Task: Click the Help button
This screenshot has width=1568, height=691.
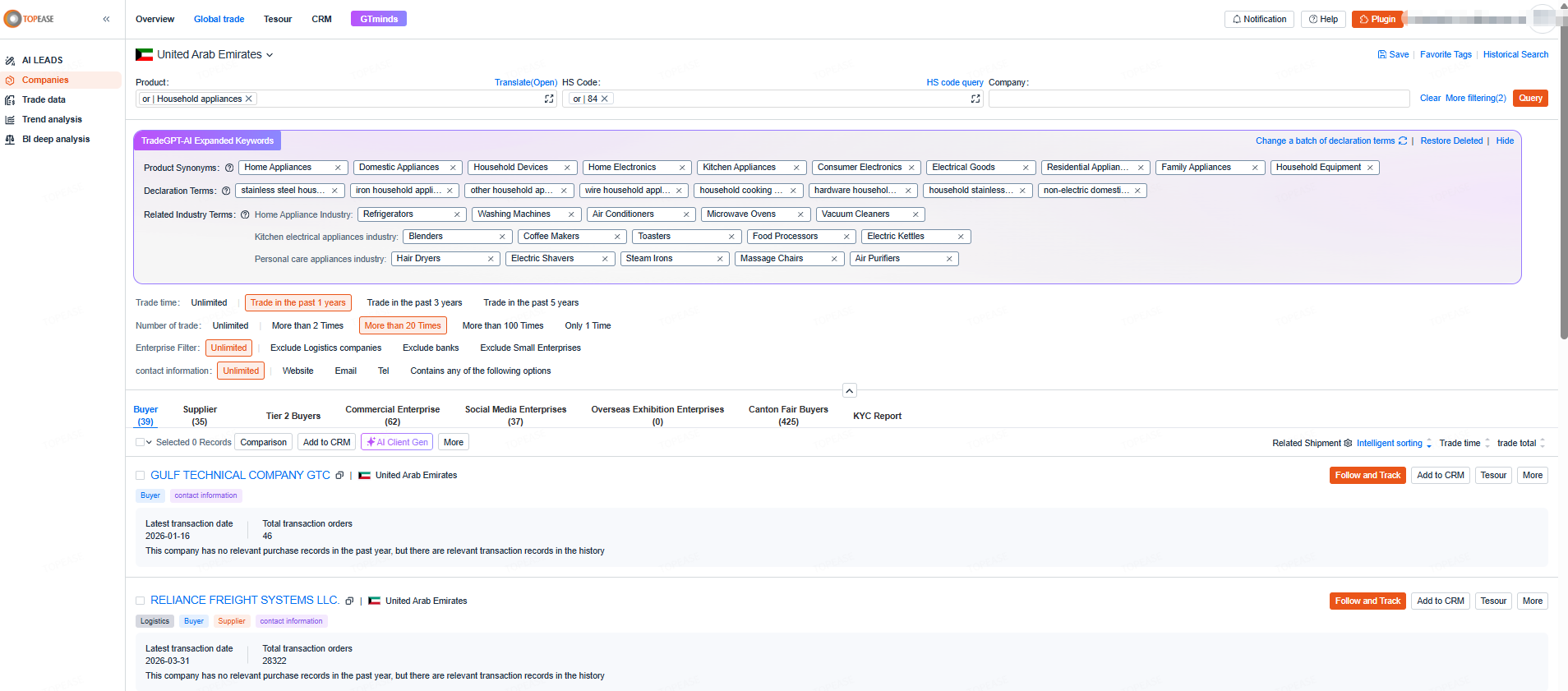Action: pyautogui.click(x=1323, y=19)
